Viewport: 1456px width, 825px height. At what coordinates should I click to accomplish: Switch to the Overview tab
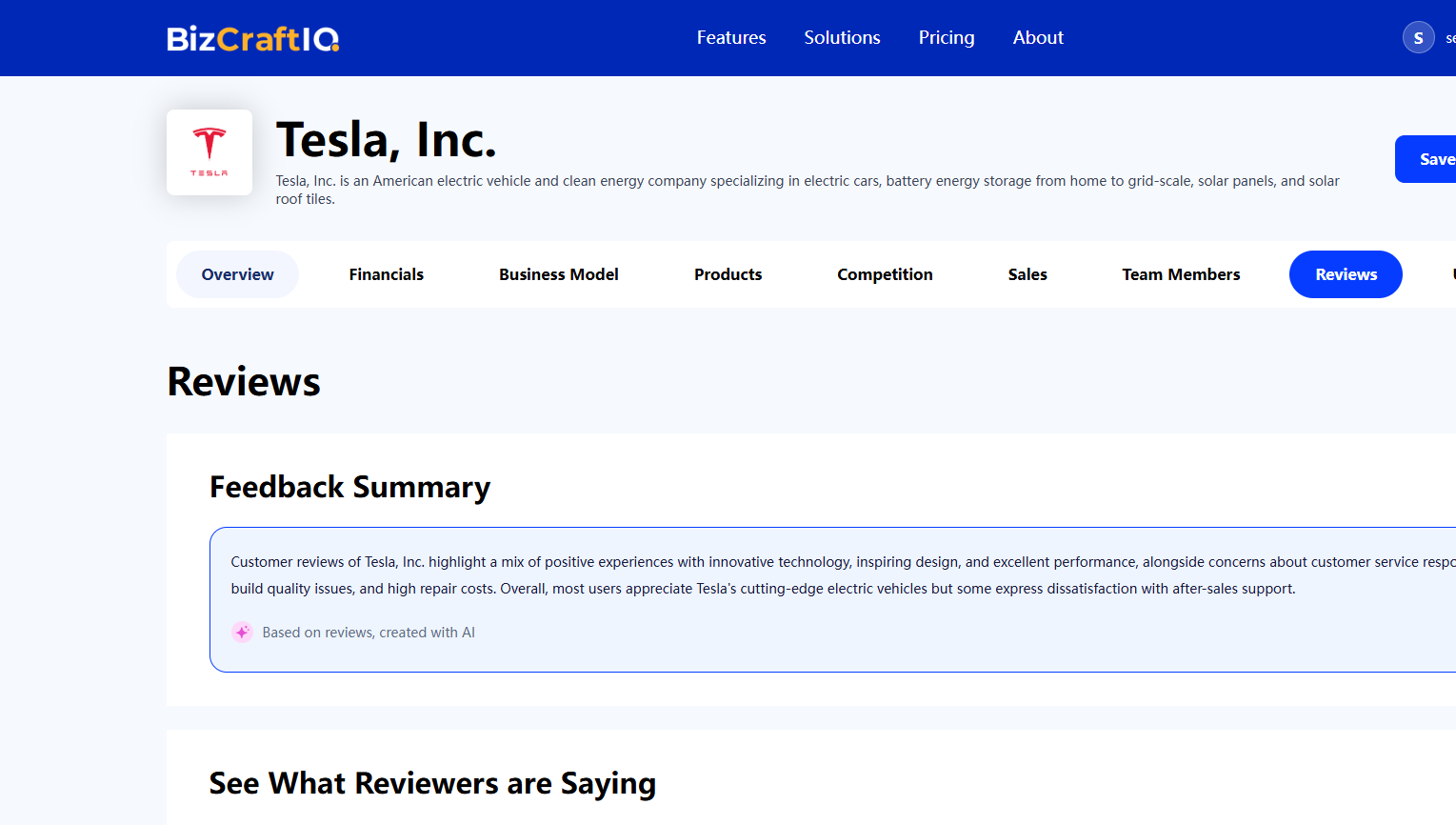[x=237, y=274]
